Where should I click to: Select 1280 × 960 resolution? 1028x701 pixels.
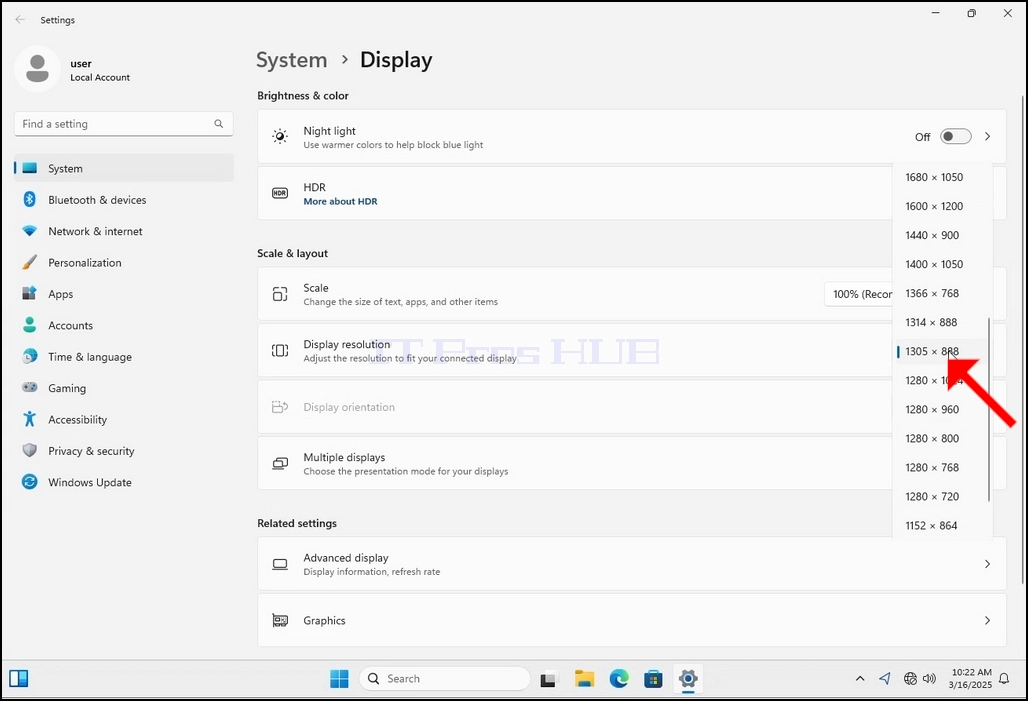coord(942,409)
